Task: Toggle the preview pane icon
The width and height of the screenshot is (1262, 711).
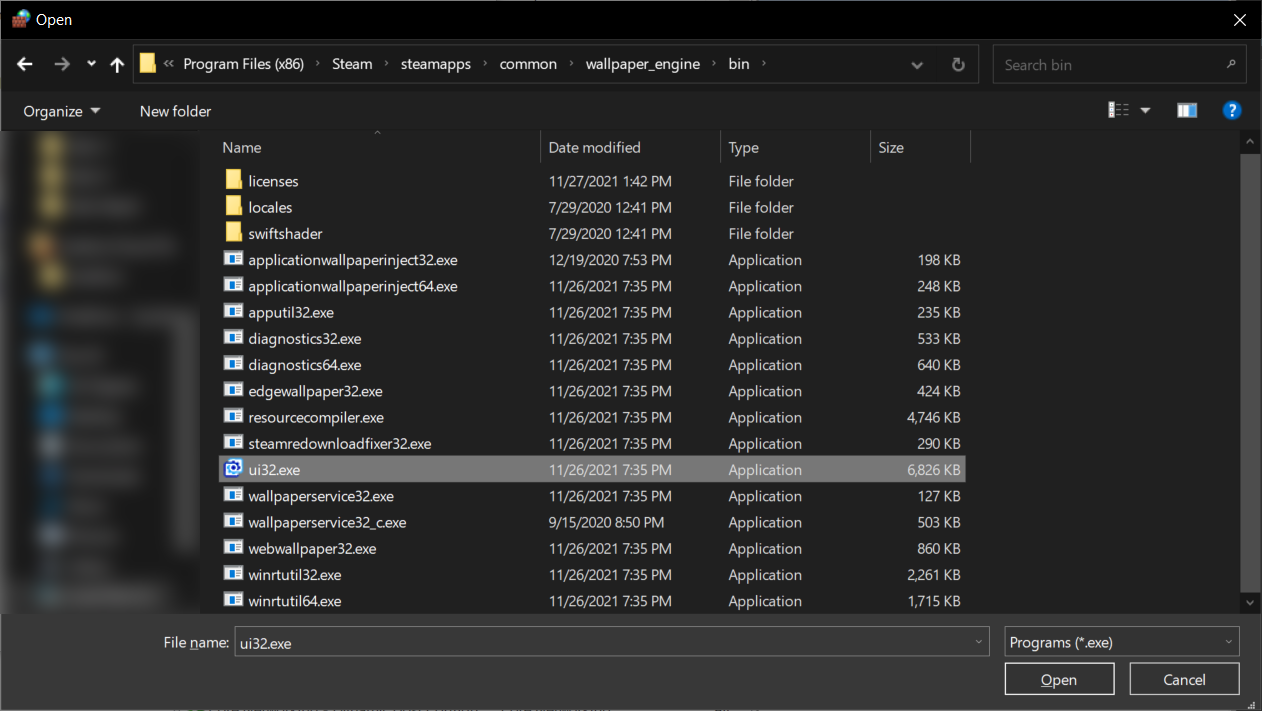Action: tap(1187, 110)
